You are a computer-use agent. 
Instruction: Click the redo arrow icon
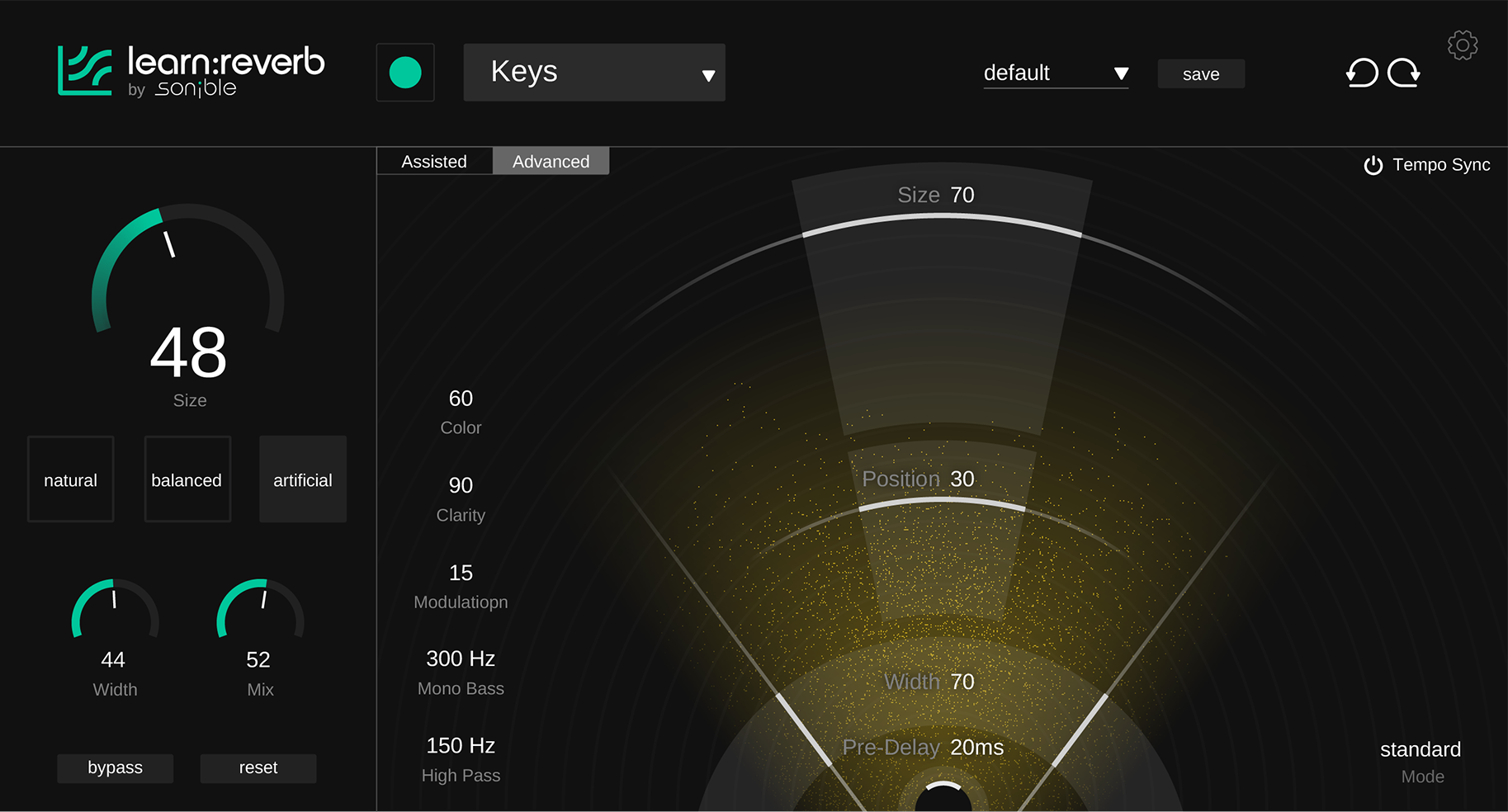click(1403, 73)
